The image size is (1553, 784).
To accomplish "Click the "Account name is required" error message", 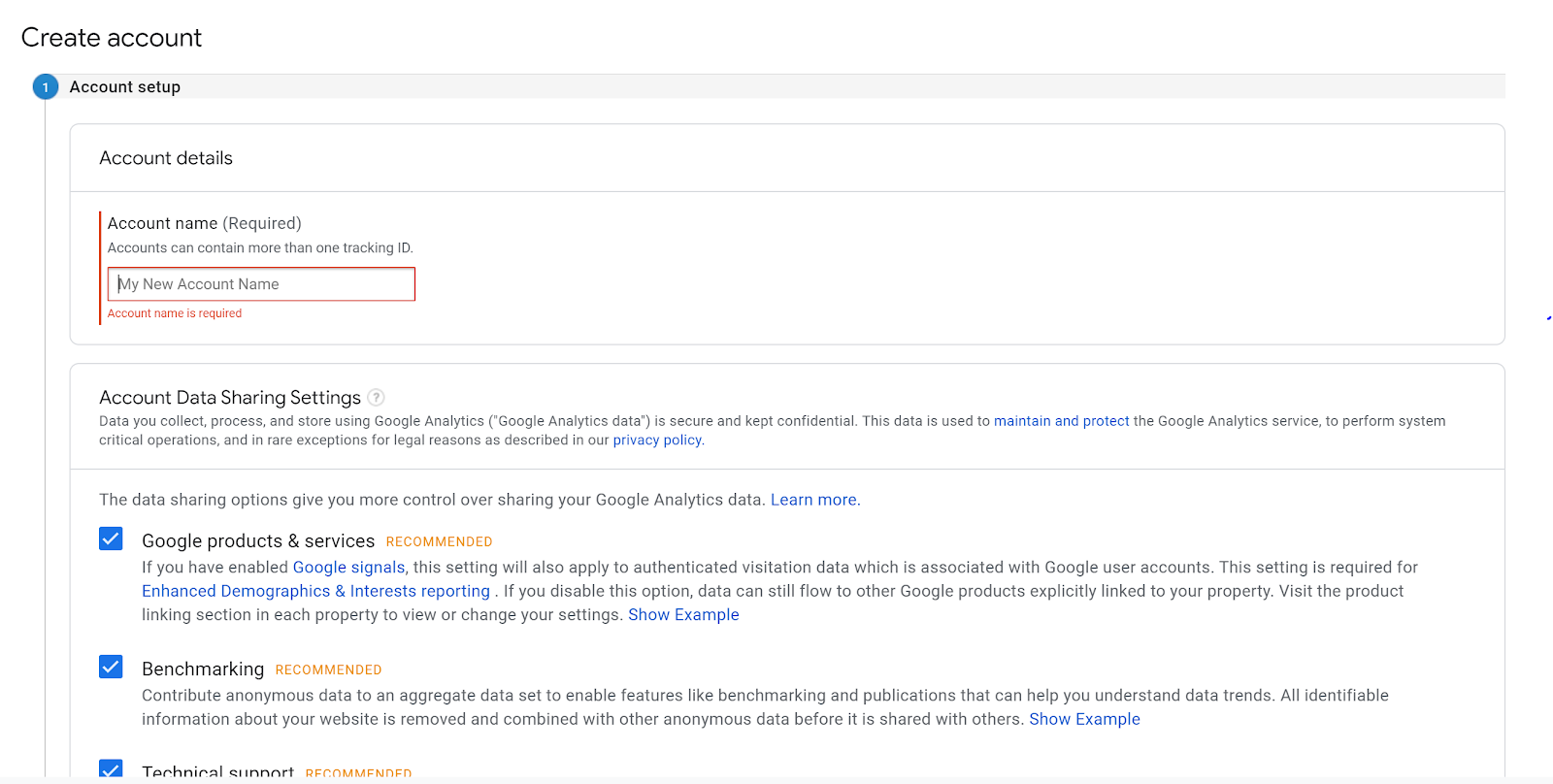I will pos(175,313).
